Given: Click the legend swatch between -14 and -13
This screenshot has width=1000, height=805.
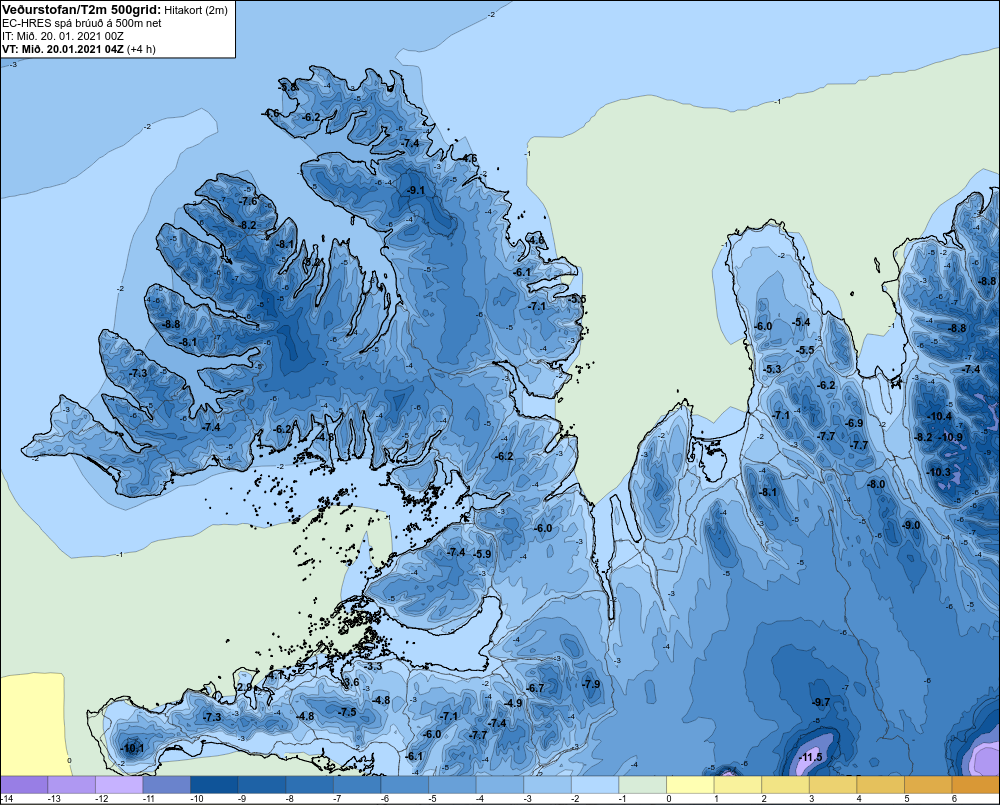Looking at the screenshot, I should click(x=24, y=785).
